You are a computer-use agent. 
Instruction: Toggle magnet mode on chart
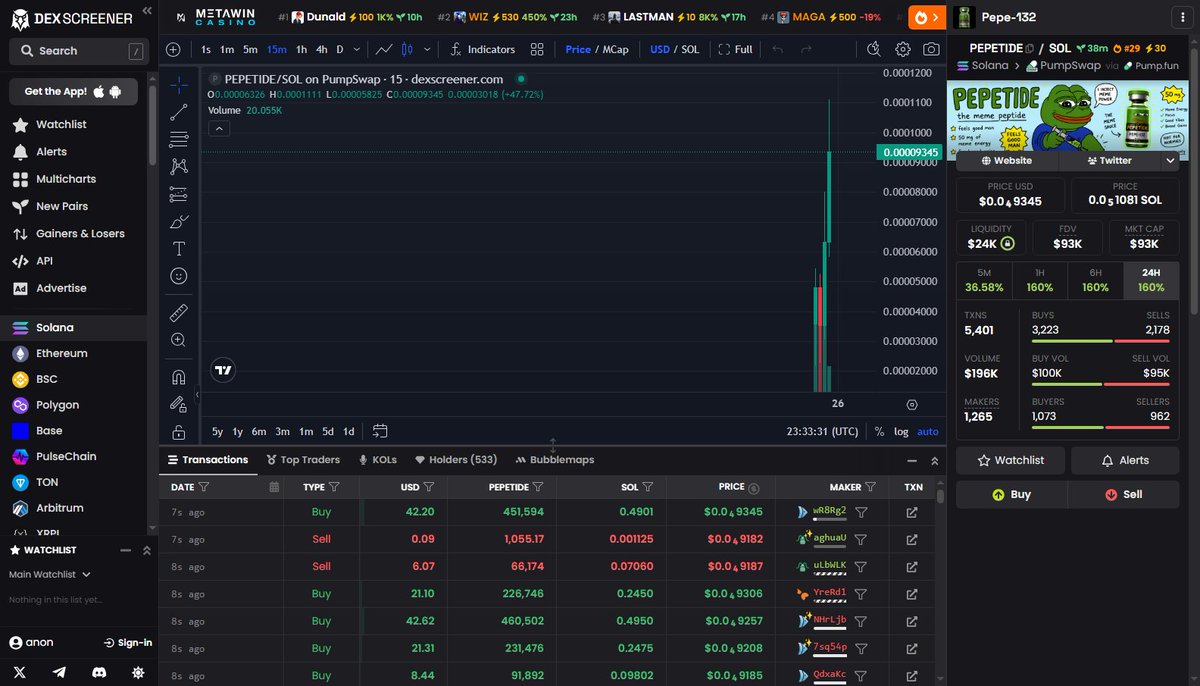click(178, 377)
